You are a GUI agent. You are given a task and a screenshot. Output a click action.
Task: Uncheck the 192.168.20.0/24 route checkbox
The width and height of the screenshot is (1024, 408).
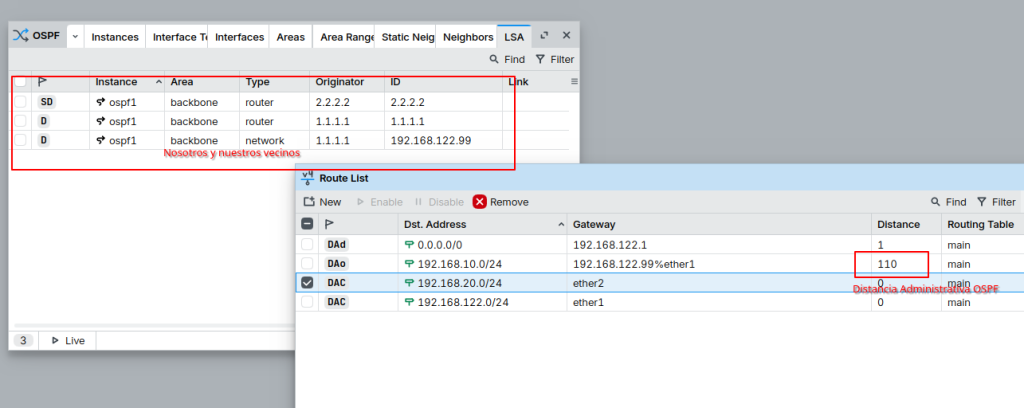coord(308,283)
